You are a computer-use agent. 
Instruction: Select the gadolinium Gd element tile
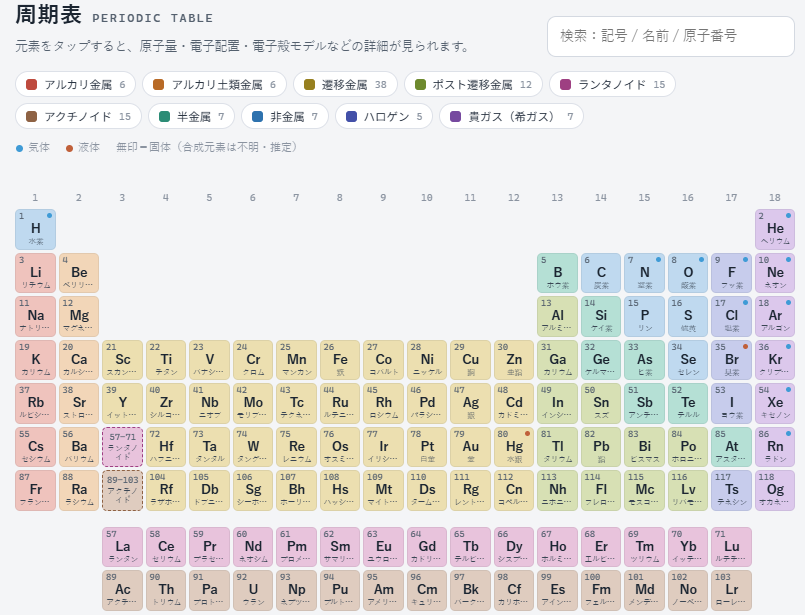[x=427, y=547]
